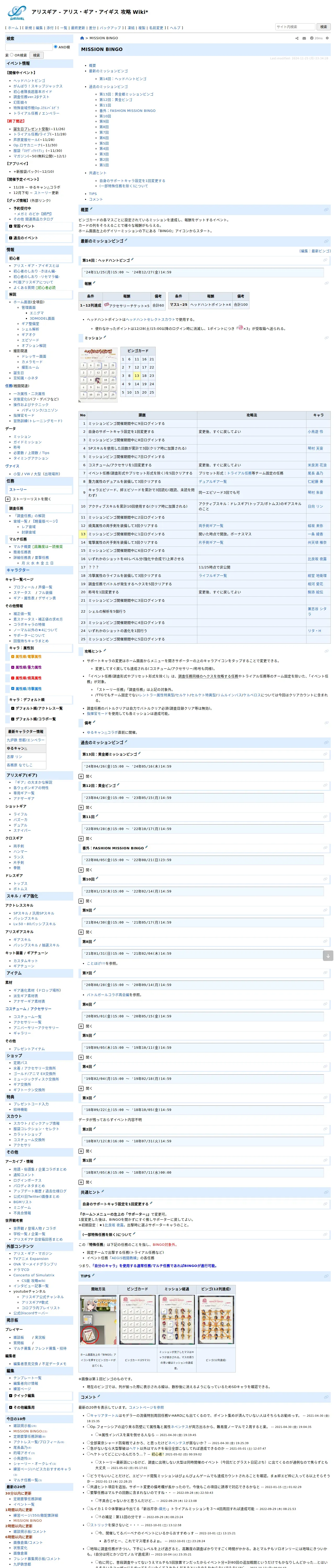Open 一条 綾香 link in row 13
This screenshot has width=336, height=1568.
click(315, 534)
